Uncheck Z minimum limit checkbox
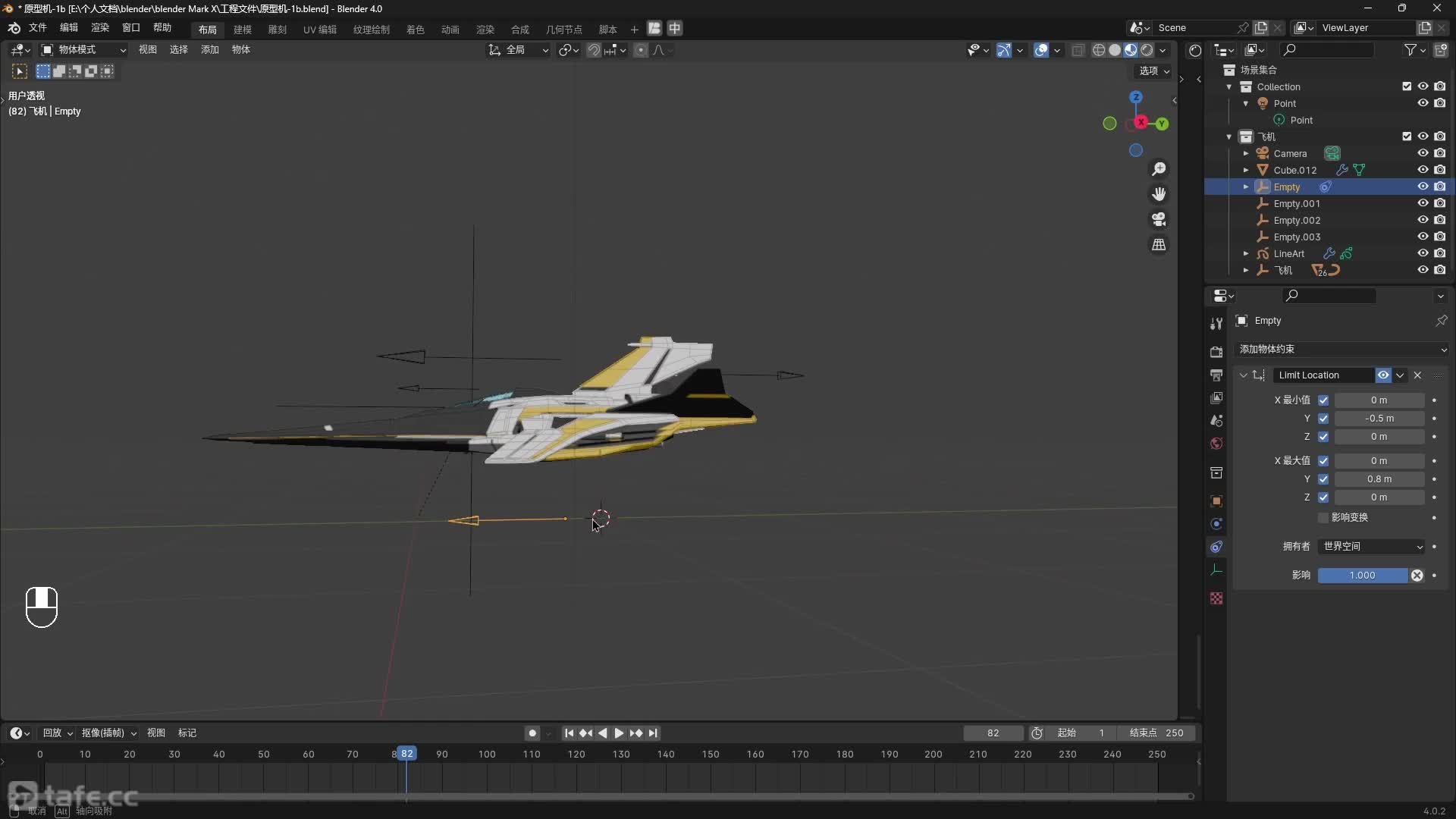This screenshot has width=1456, height=819. coord(1323,437)
